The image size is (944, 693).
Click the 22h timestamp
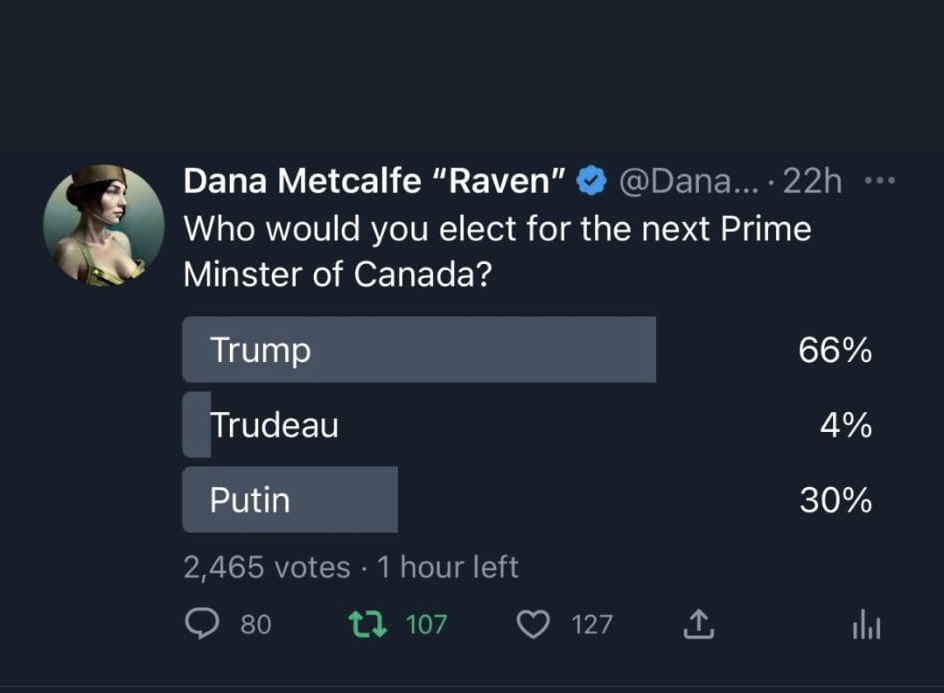pos(812,181)
